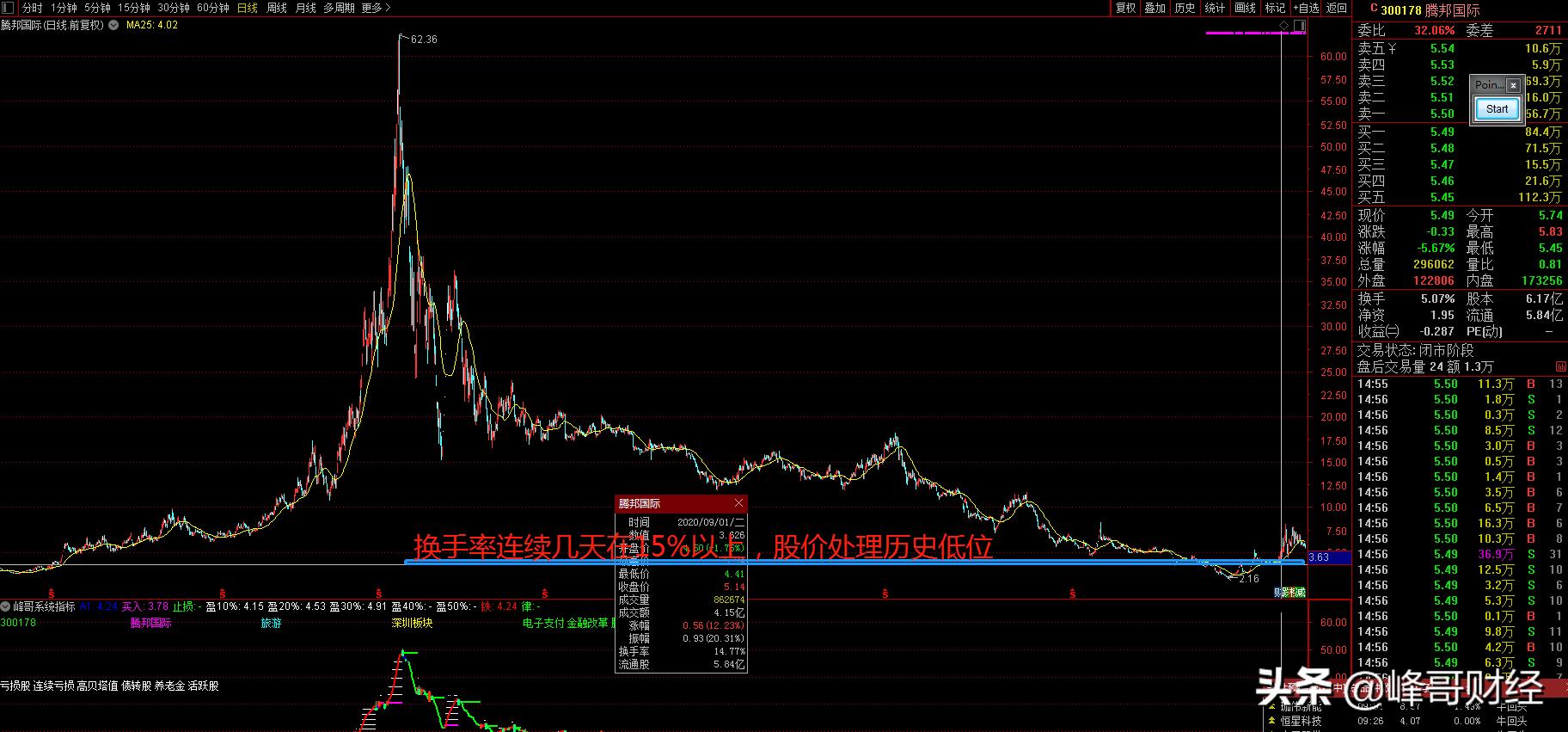Screen dimensions: 1568x732
Task: Click the star icon beside 恒星科技
Action: pos(1271,721)
